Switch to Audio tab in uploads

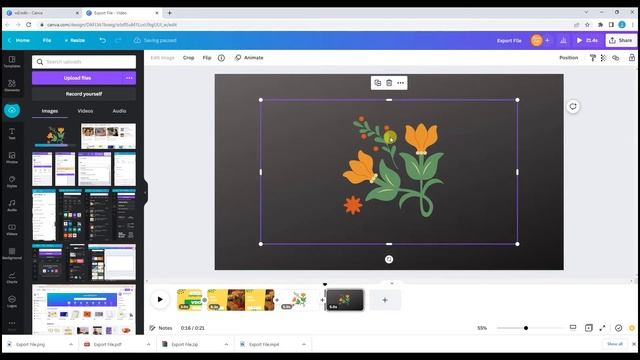click(x=119, y=111)
